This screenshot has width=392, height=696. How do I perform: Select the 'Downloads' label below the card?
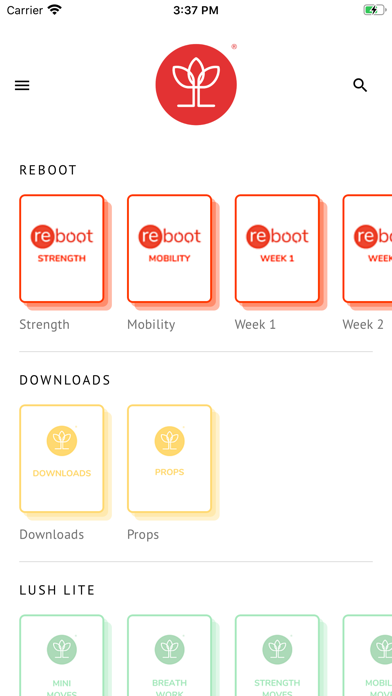click(x=51, y=534)
